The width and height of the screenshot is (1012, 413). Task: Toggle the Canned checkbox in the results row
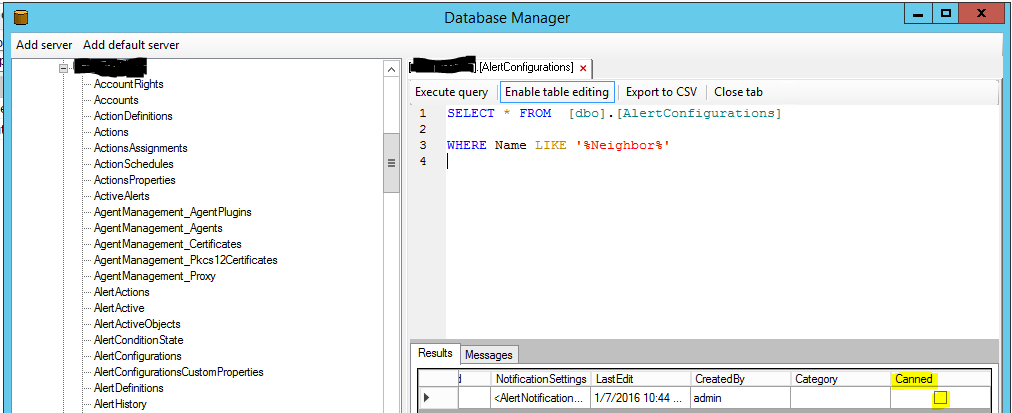coord(940,398)
